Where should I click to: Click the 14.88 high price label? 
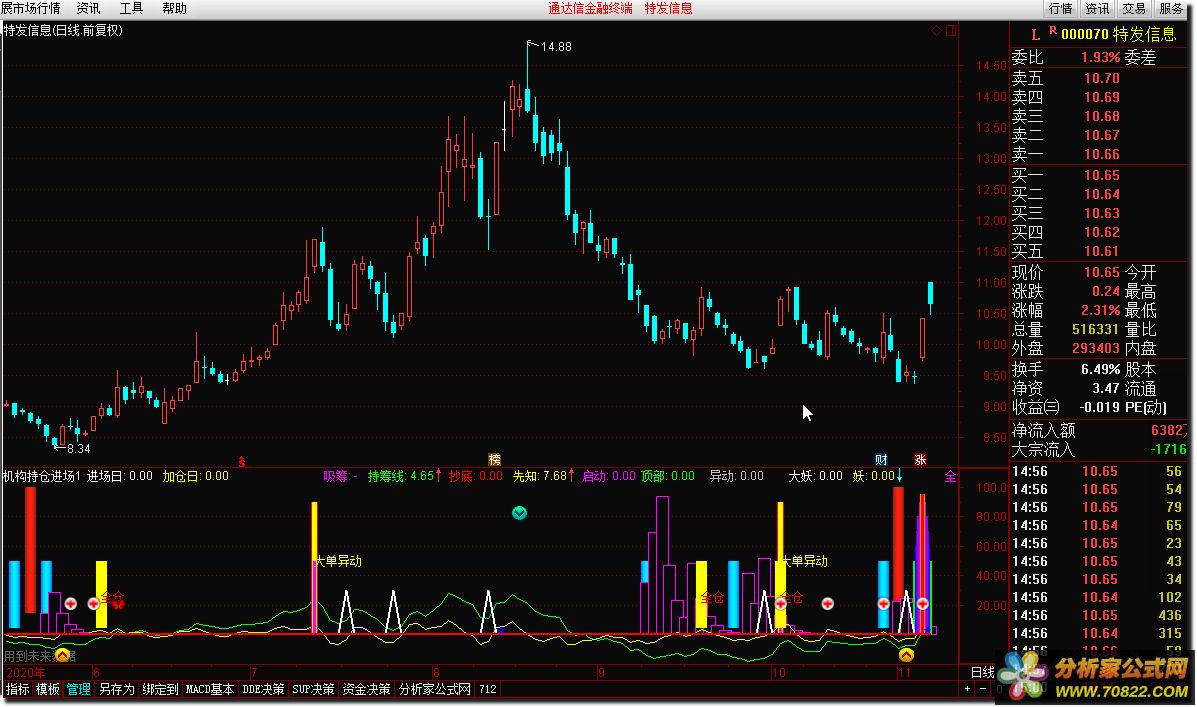[556, 47]
